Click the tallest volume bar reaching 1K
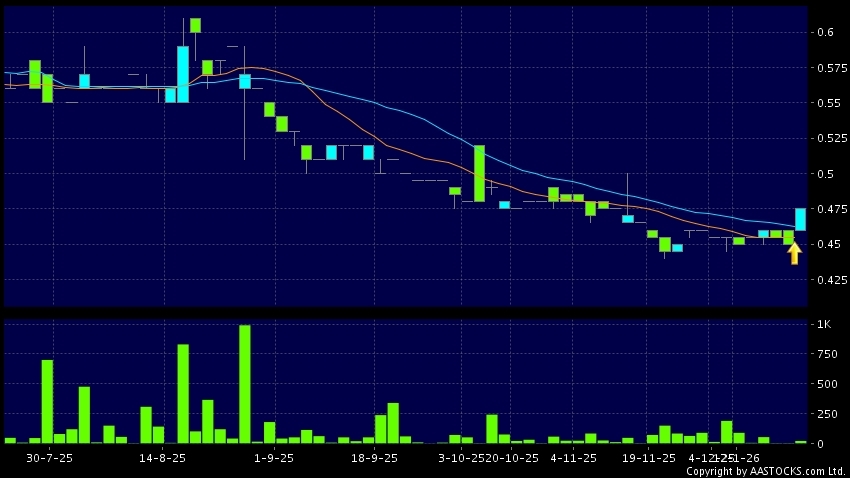This screenshot has width=850, height=478. 244,384
